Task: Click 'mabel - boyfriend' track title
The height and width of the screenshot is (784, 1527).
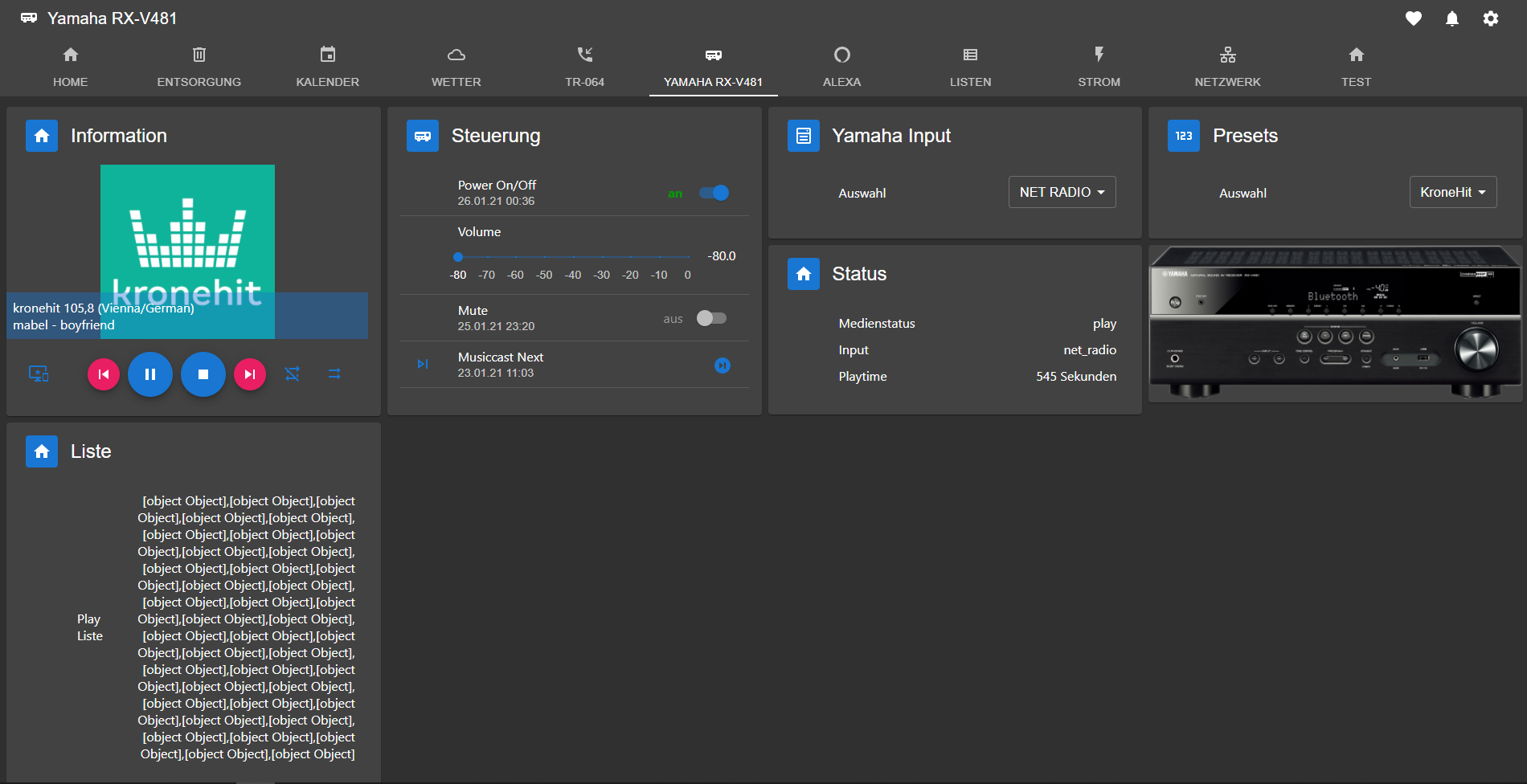Action: click(63, 325)
